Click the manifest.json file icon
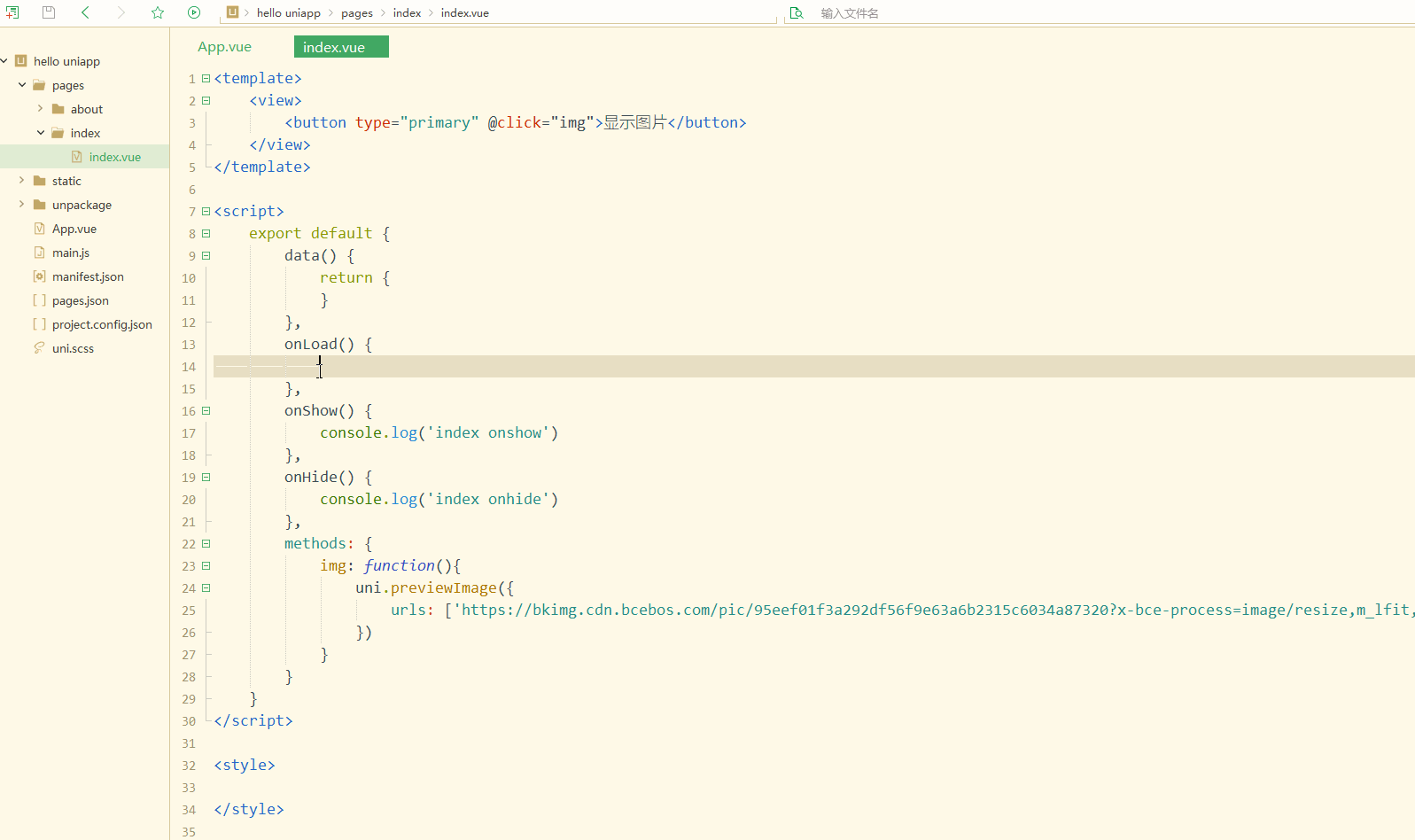The height and width of the screenshot is (840, 1415). (39, 276)
